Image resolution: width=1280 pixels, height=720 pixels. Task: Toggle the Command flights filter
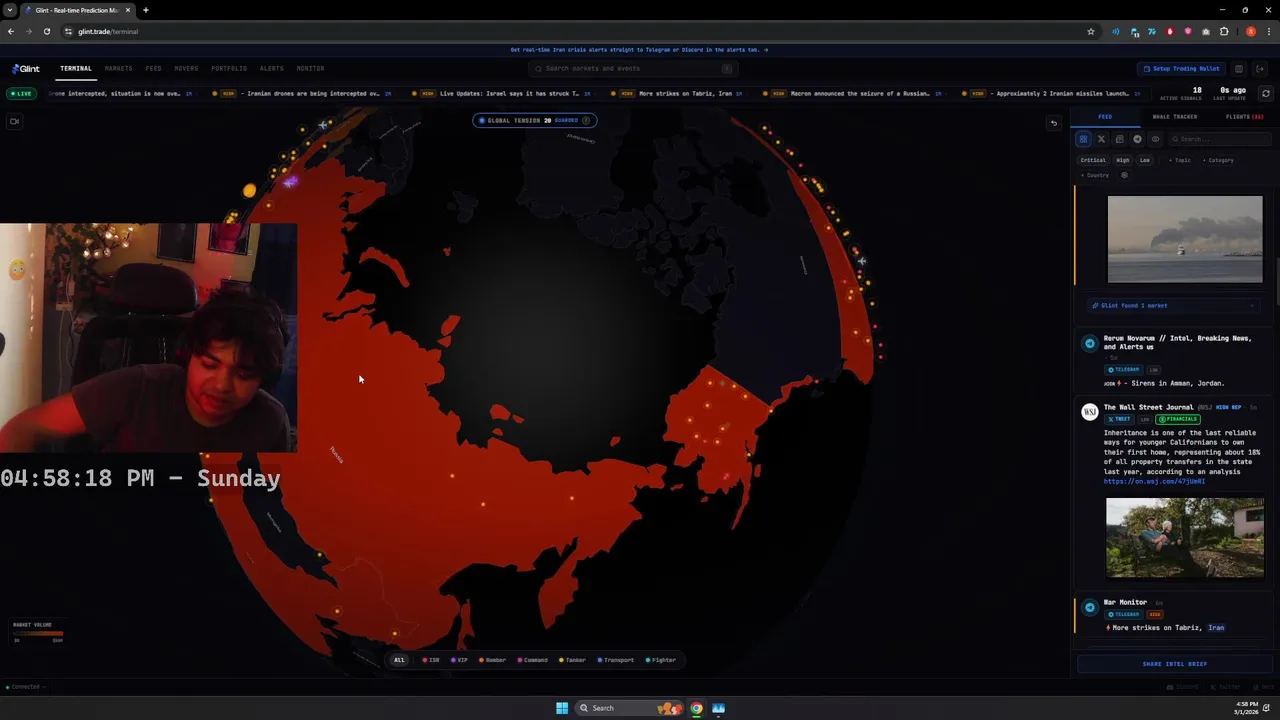click(x=533, y=660)
